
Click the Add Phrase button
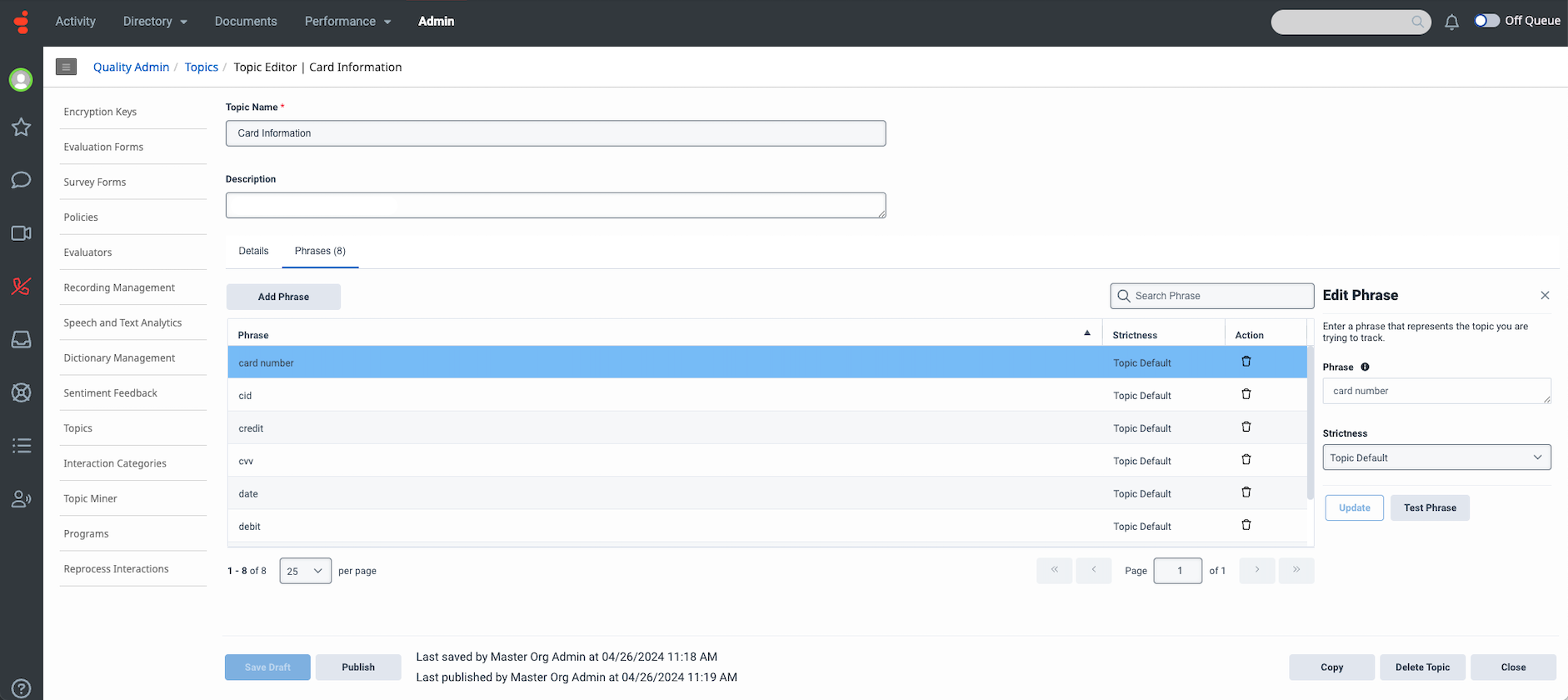[283, 297]
